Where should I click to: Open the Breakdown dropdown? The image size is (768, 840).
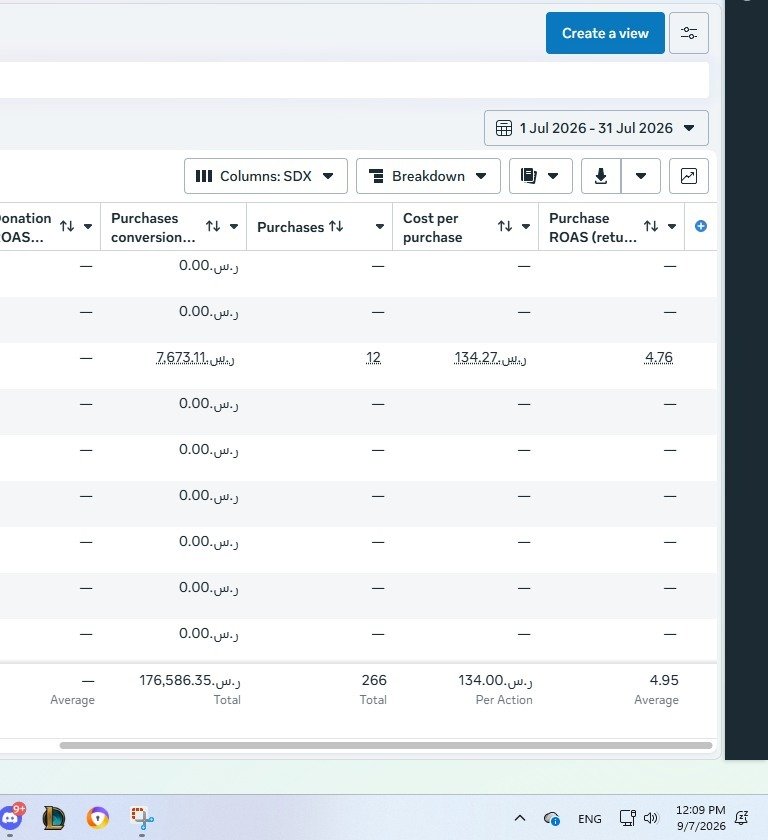[428, 176]
